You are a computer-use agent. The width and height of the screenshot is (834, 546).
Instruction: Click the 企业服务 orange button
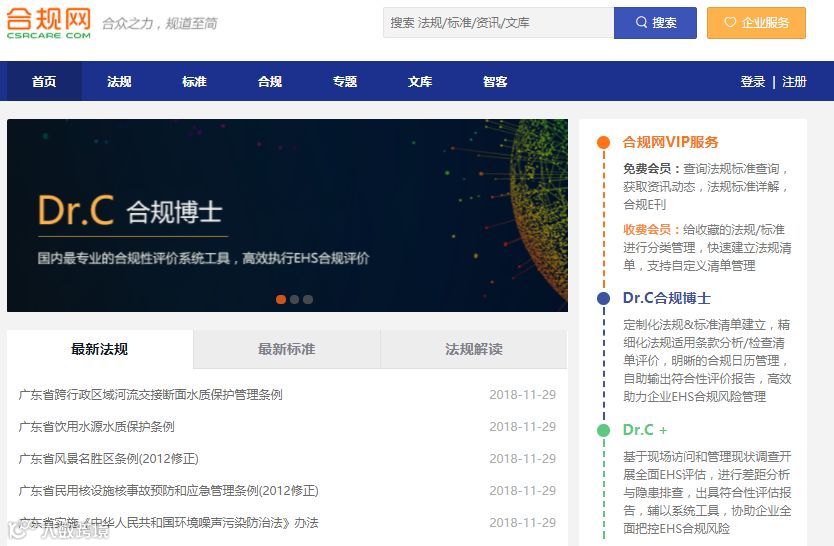(x=756, y=23)
